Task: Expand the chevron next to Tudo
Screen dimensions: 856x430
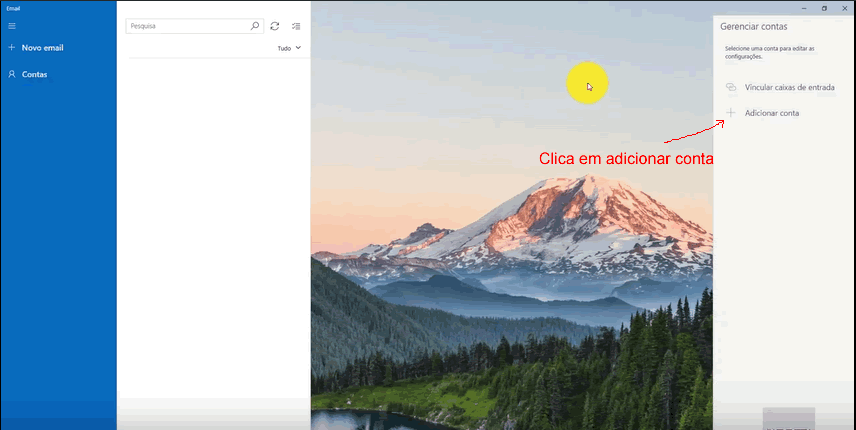Action: [298, 48]
